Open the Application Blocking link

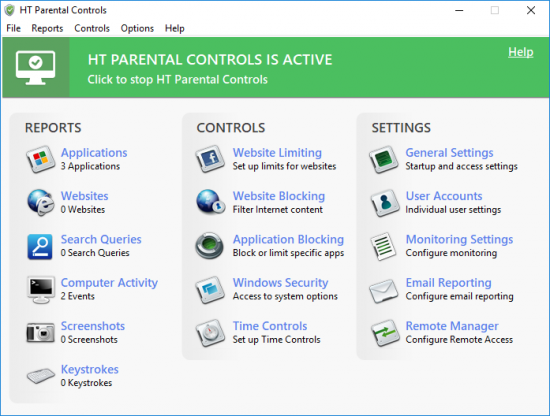288,239
